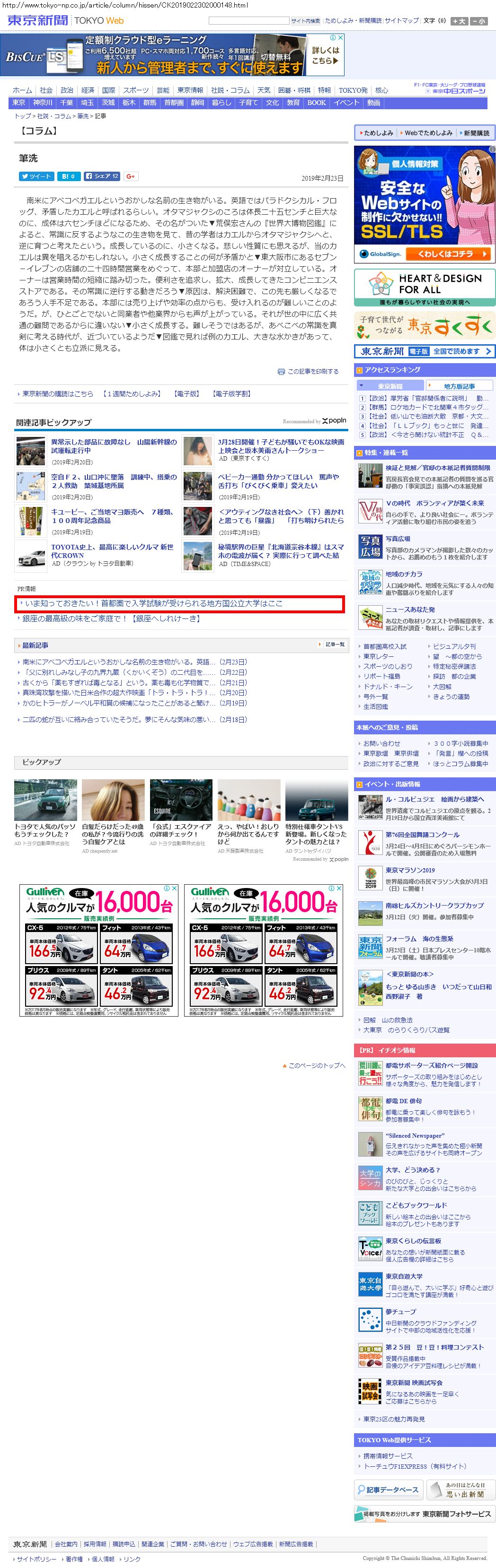Close the BisCue banner ad
This screenshot has width=496, height=1568.
[x=341, y=38]
